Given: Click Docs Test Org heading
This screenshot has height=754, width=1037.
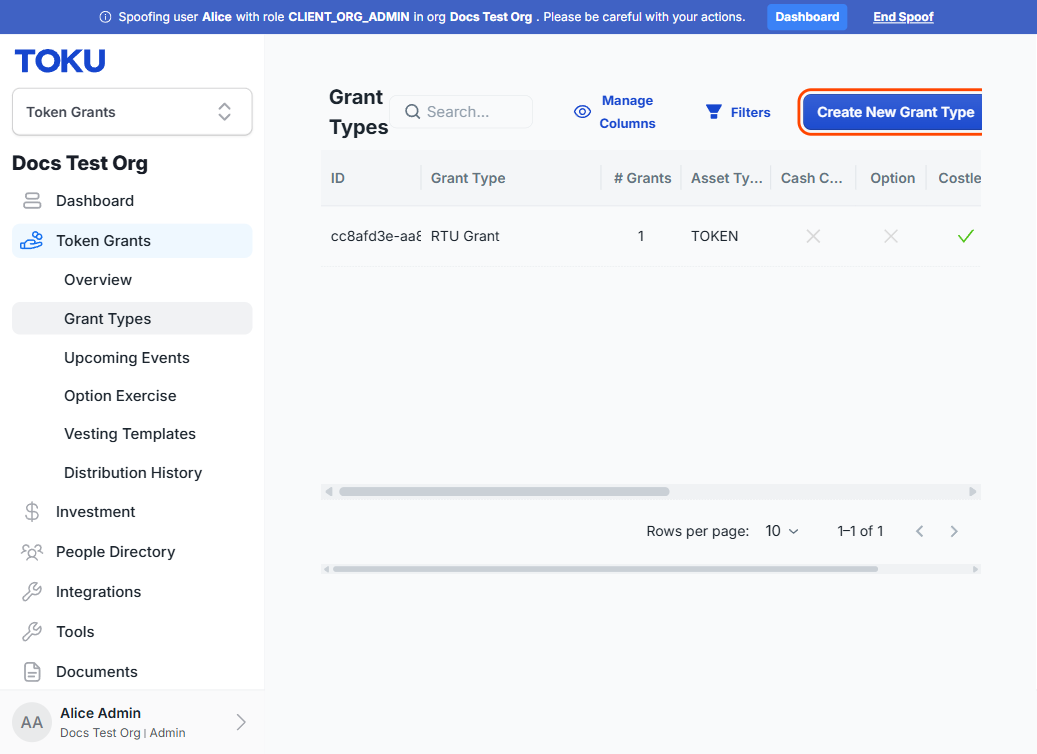Looking at the screenshot, I should coord(80,163).
